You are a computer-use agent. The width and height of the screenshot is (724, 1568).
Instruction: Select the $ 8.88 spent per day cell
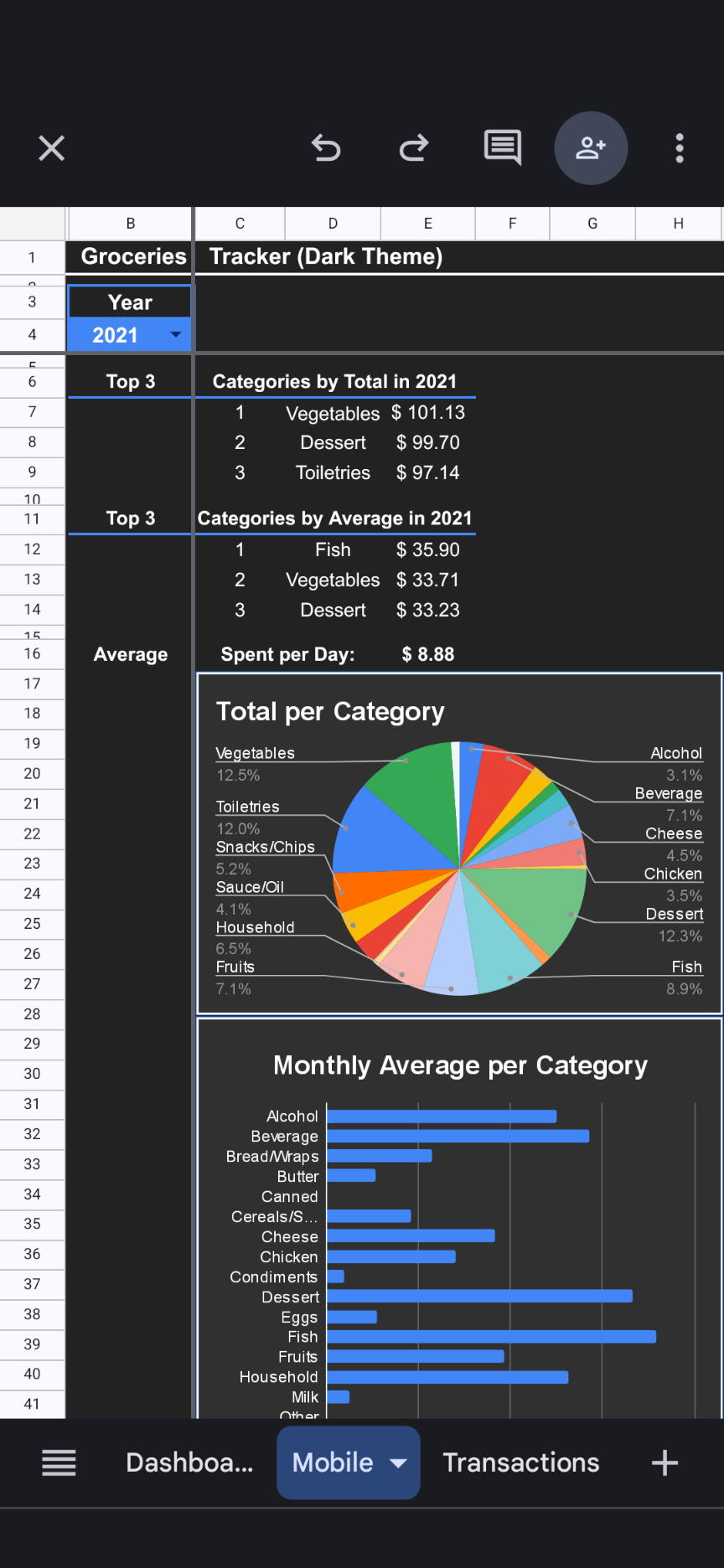click(x=427, y=654)
